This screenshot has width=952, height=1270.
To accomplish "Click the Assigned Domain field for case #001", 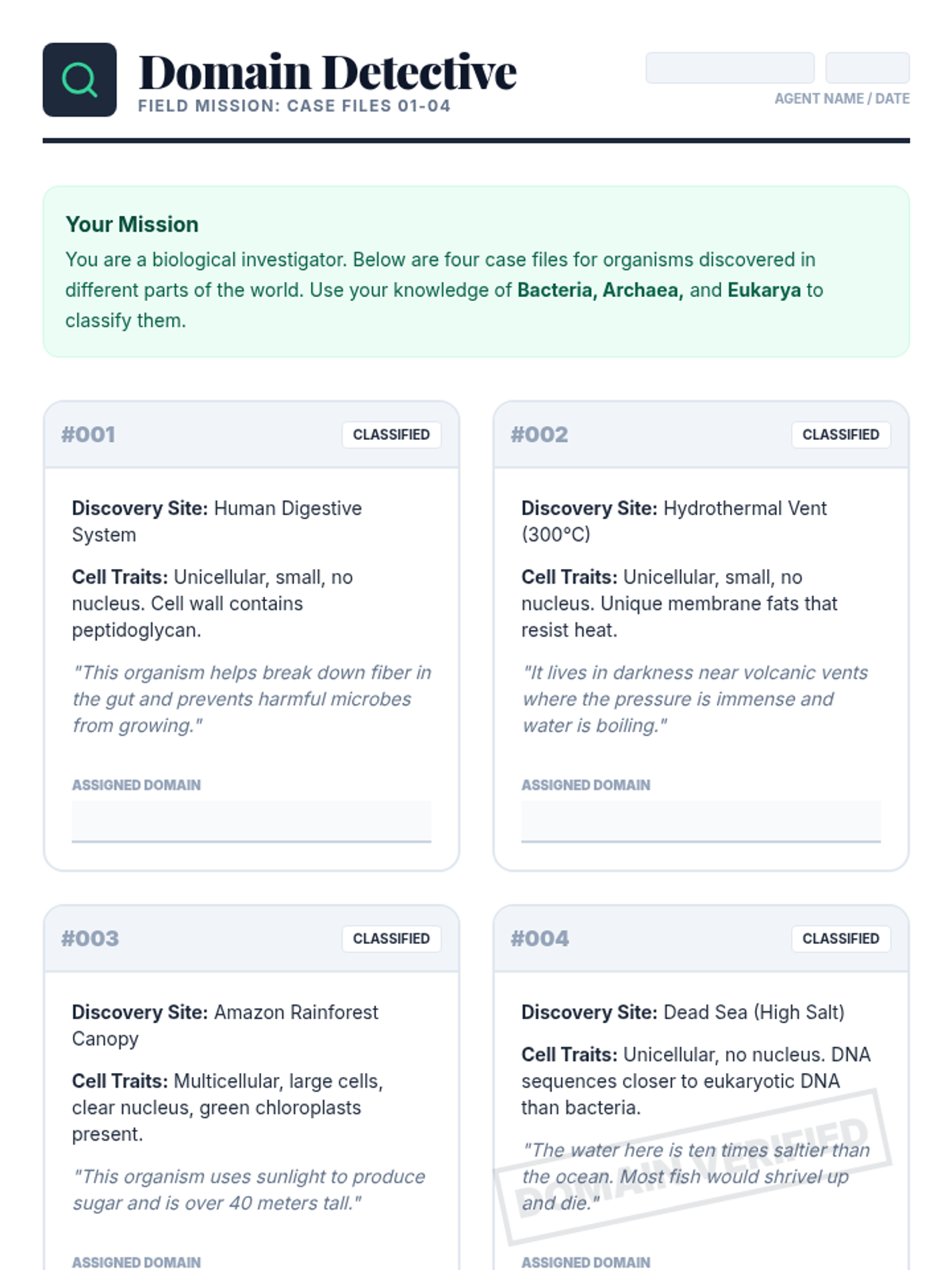I will (251, 821).
